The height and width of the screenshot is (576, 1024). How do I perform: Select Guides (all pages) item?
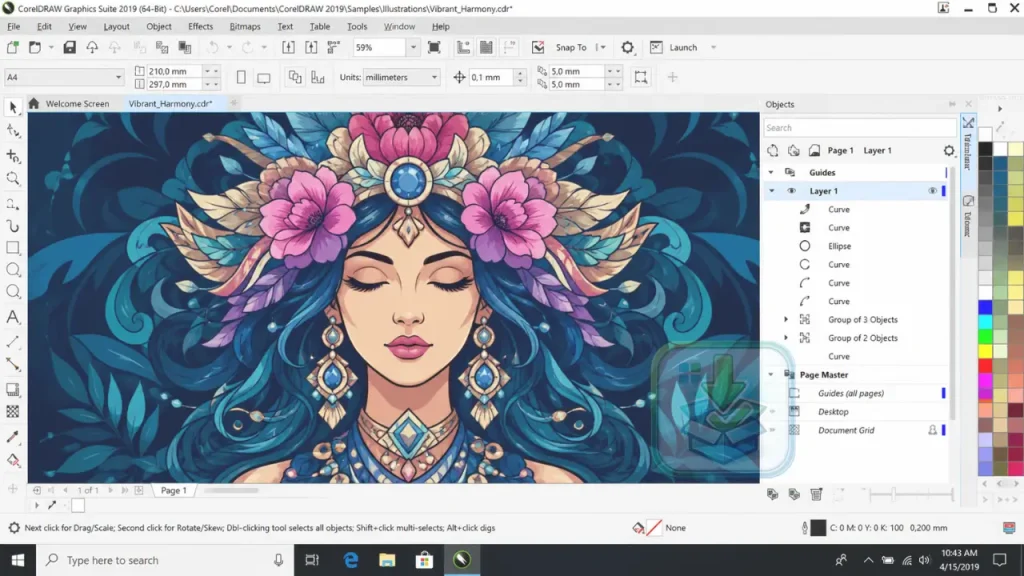(851, 393)
